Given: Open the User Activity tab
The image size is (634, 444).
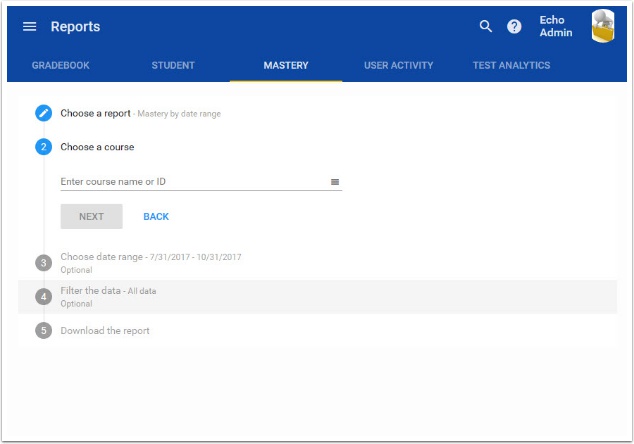Looking at the screenshot, I should point(398,66).
